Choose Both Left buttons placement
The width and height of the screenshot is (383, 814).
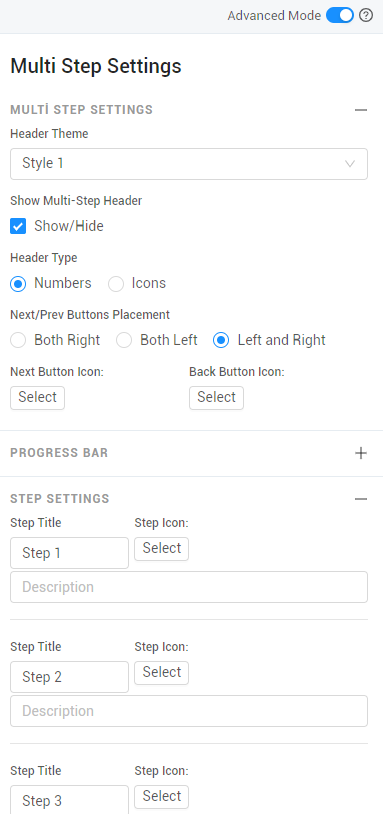124,341
